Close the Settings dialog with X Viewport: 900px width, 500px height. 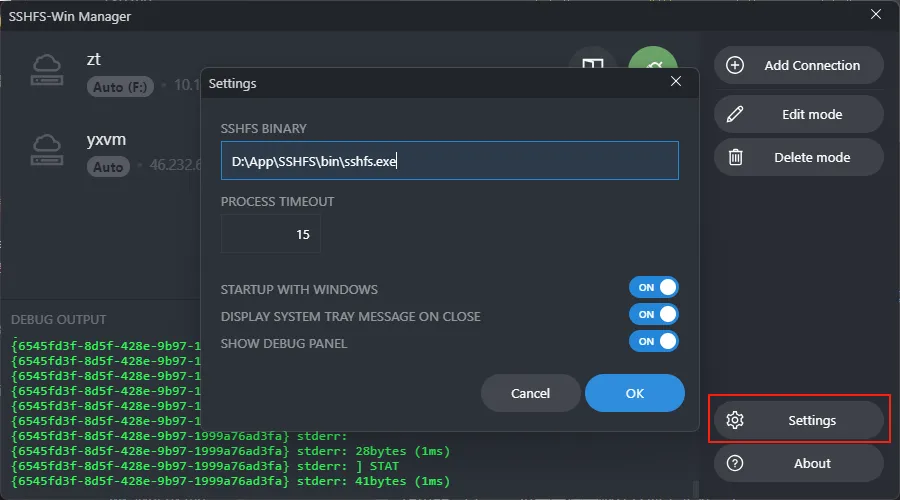(x=676, y=82)
